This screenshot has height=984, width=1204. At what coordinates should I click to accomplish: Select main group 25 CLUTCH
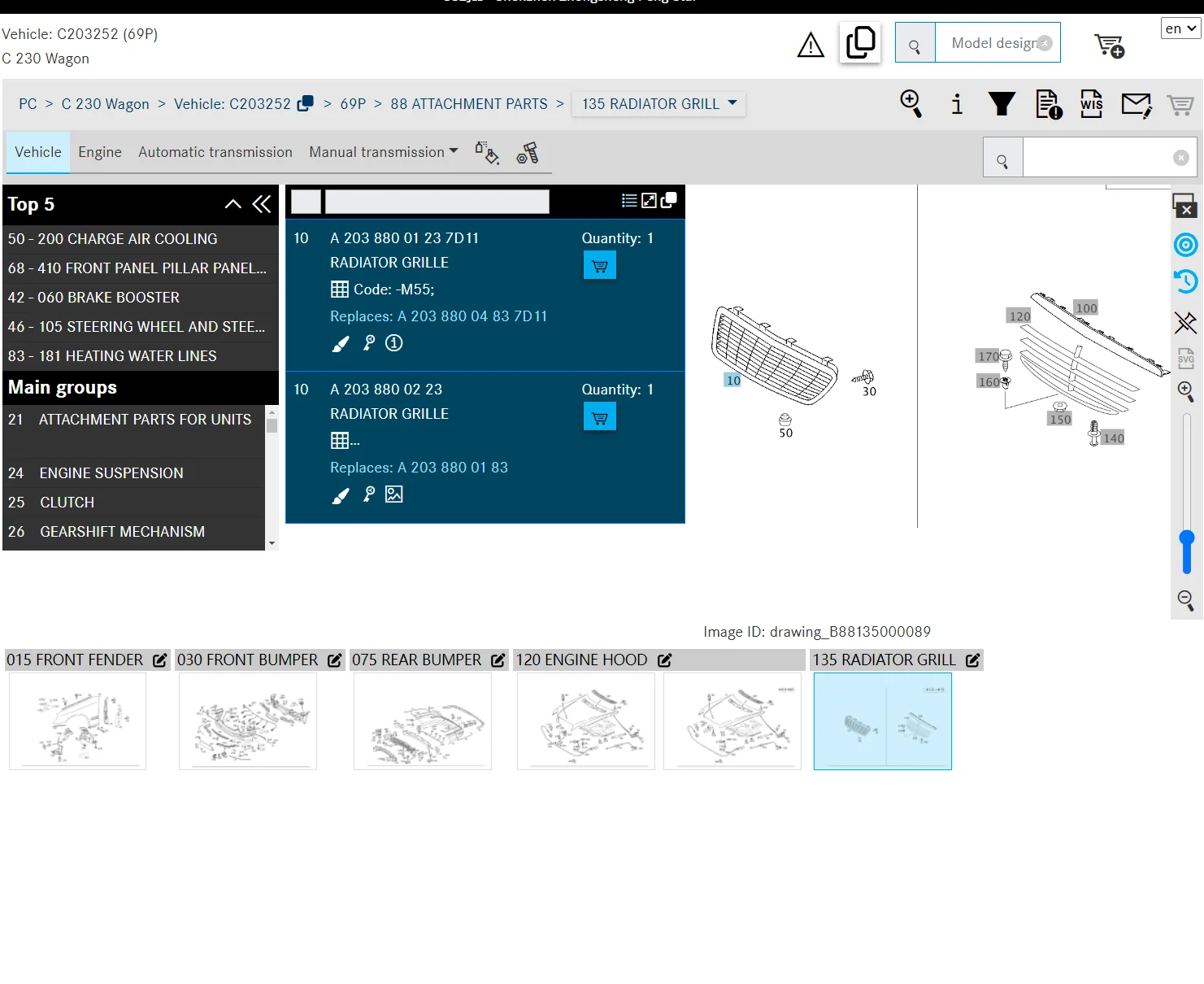click(134, 503)
